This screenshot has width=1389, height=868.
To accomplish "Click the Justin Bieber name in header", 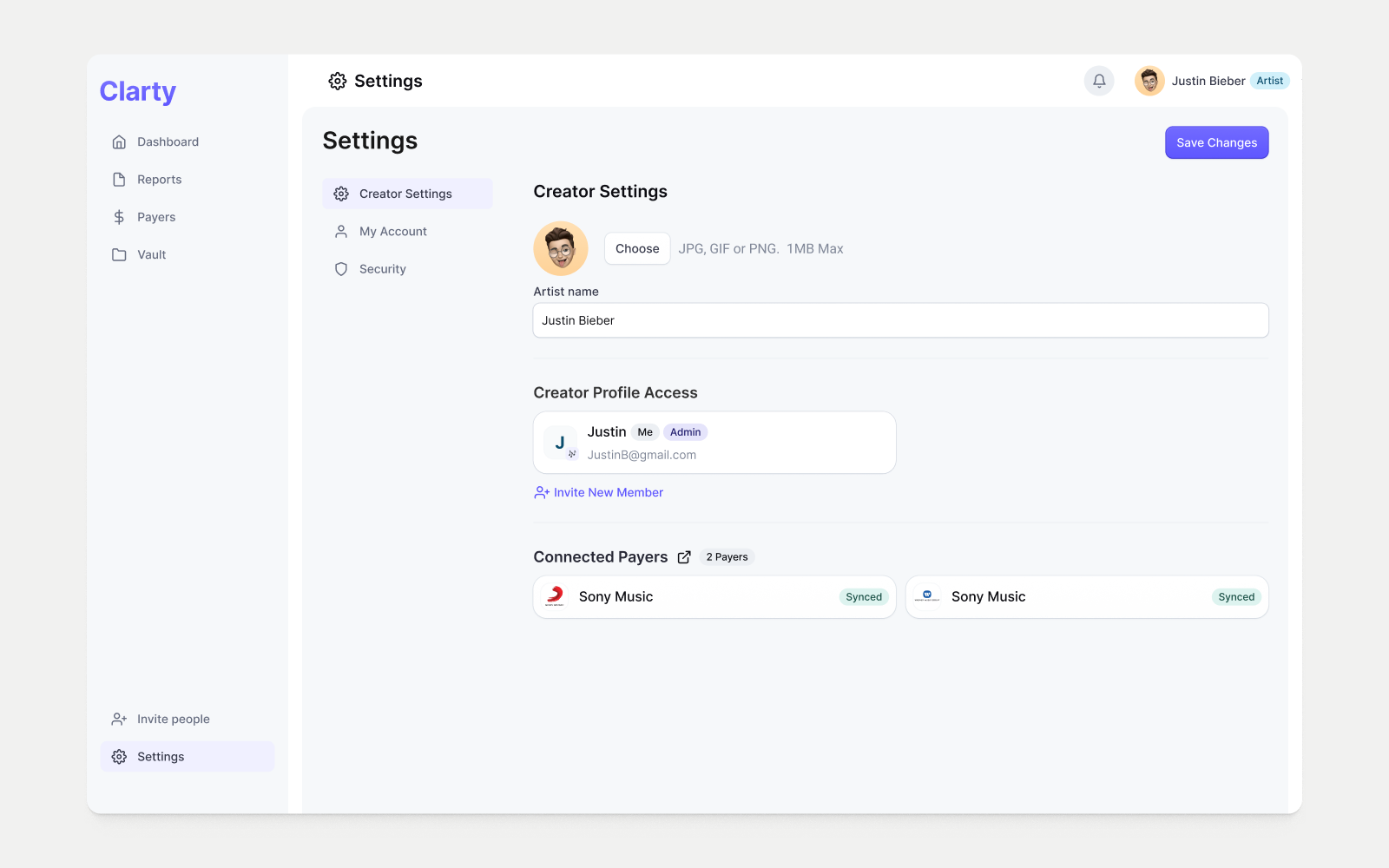I will [1208, 81].
